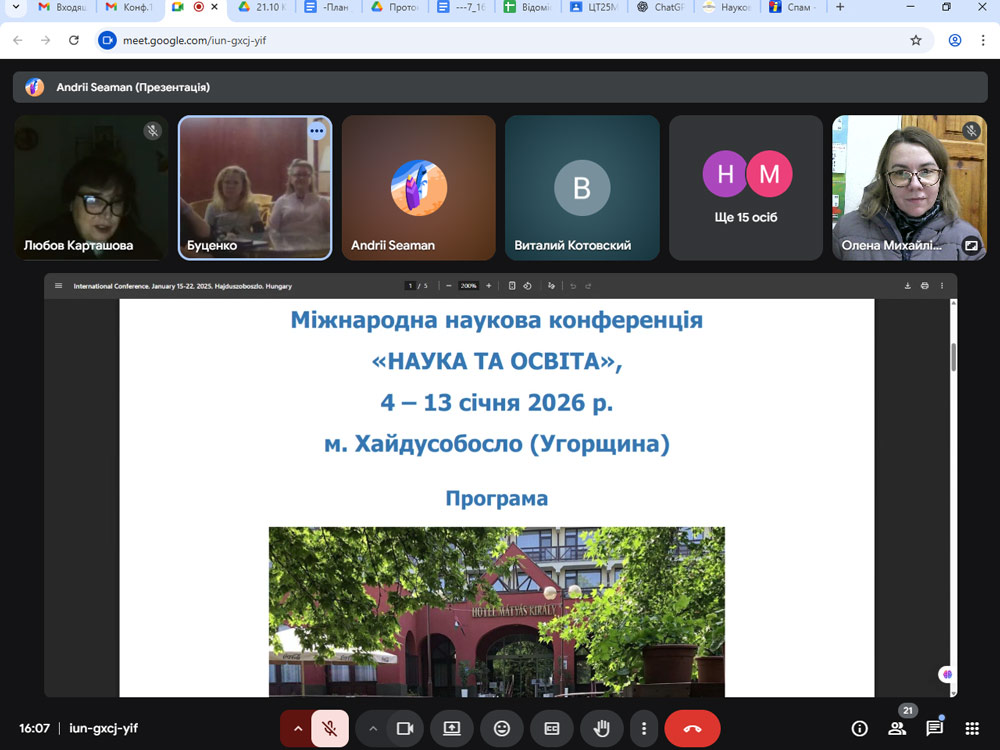Download the conference program PDF

908,285
